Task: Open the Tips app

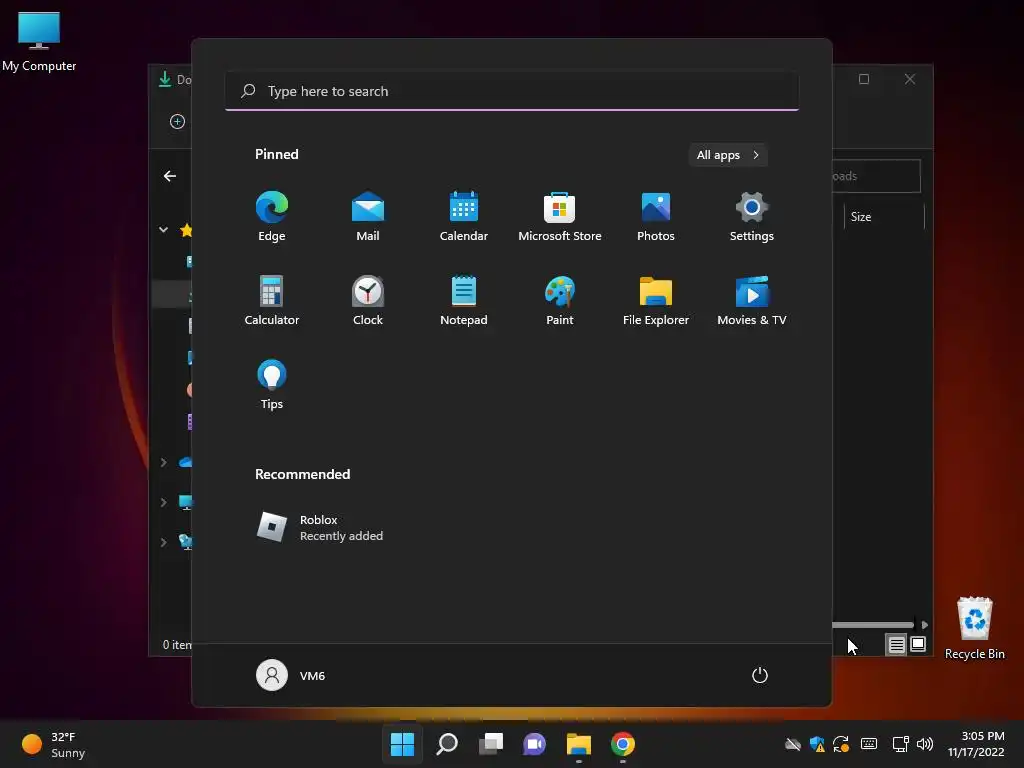Action: coord(272,385)
